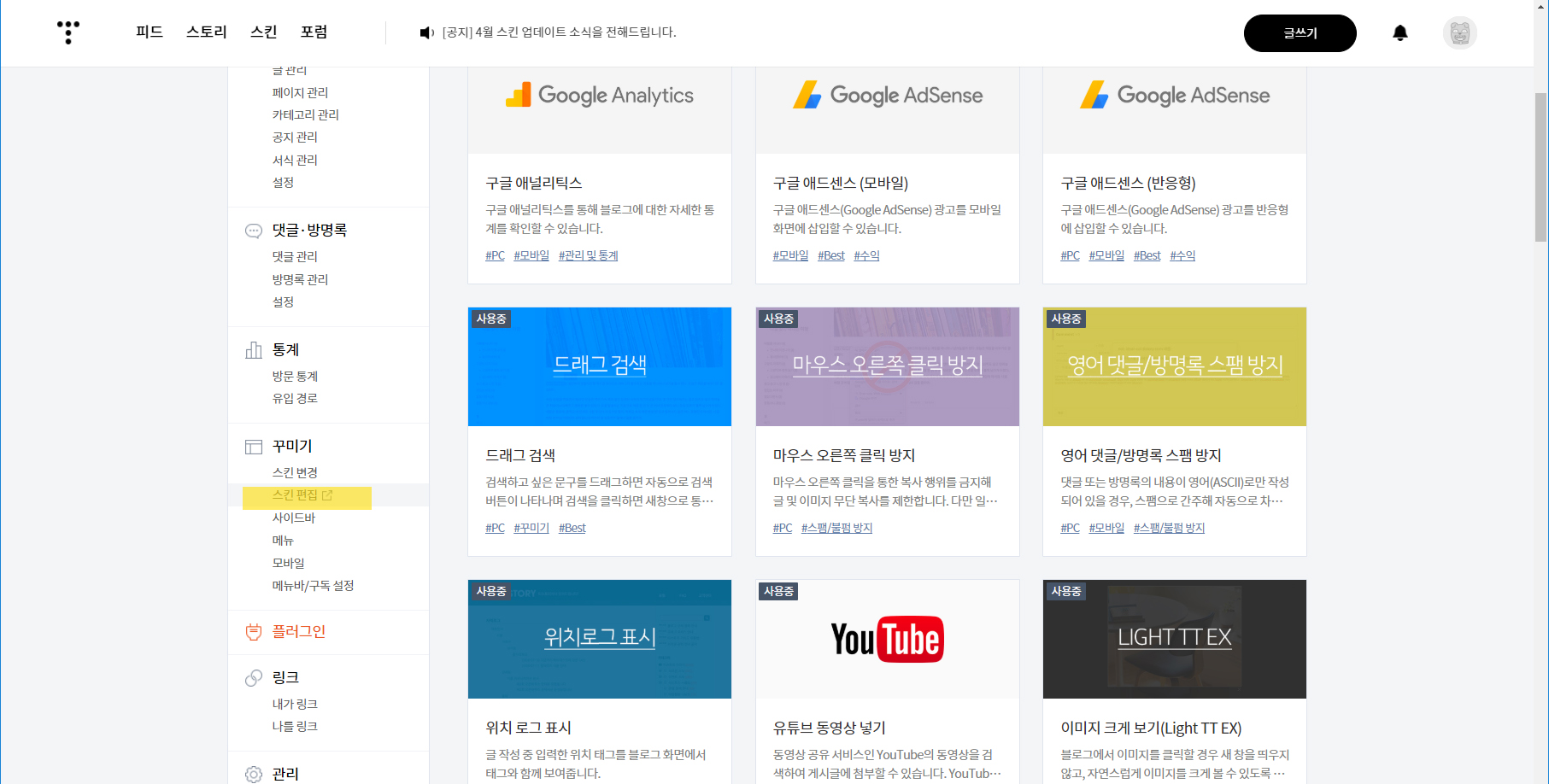Open 유입 경로 in sidebar
1549x784 pixels.
(x=295, y=398)
